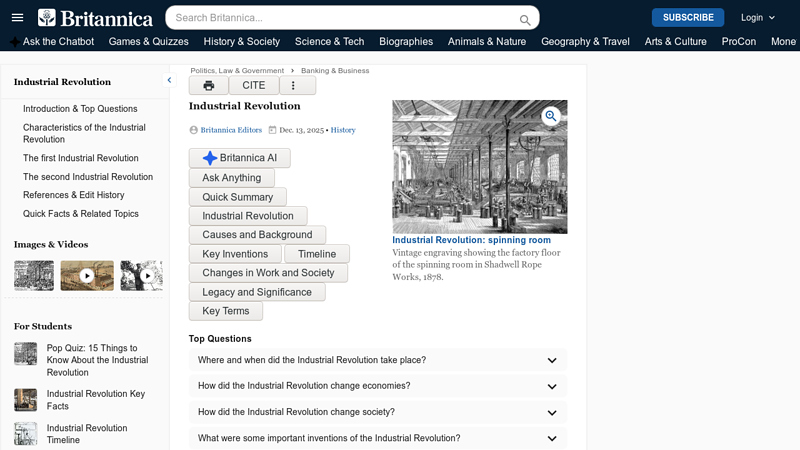800x450 pixels.
Task: Open Pop Quiz: 15 Things to Know link
Action: 97,360
